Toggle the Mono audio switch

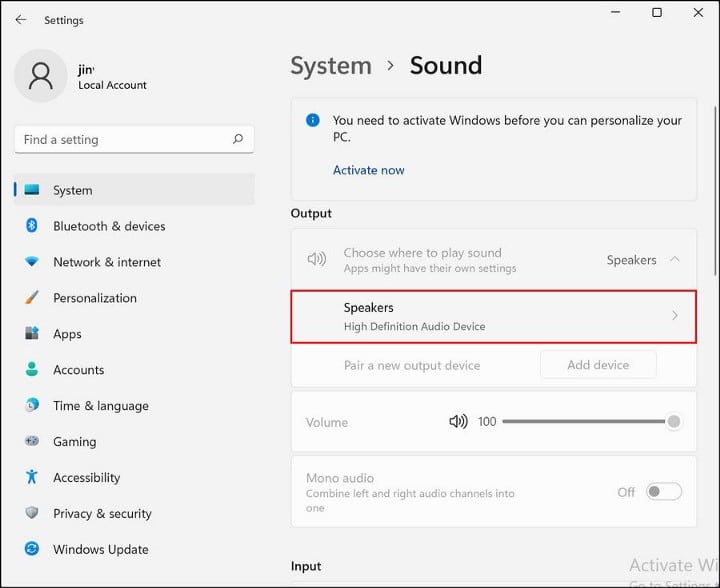(664, 492)
